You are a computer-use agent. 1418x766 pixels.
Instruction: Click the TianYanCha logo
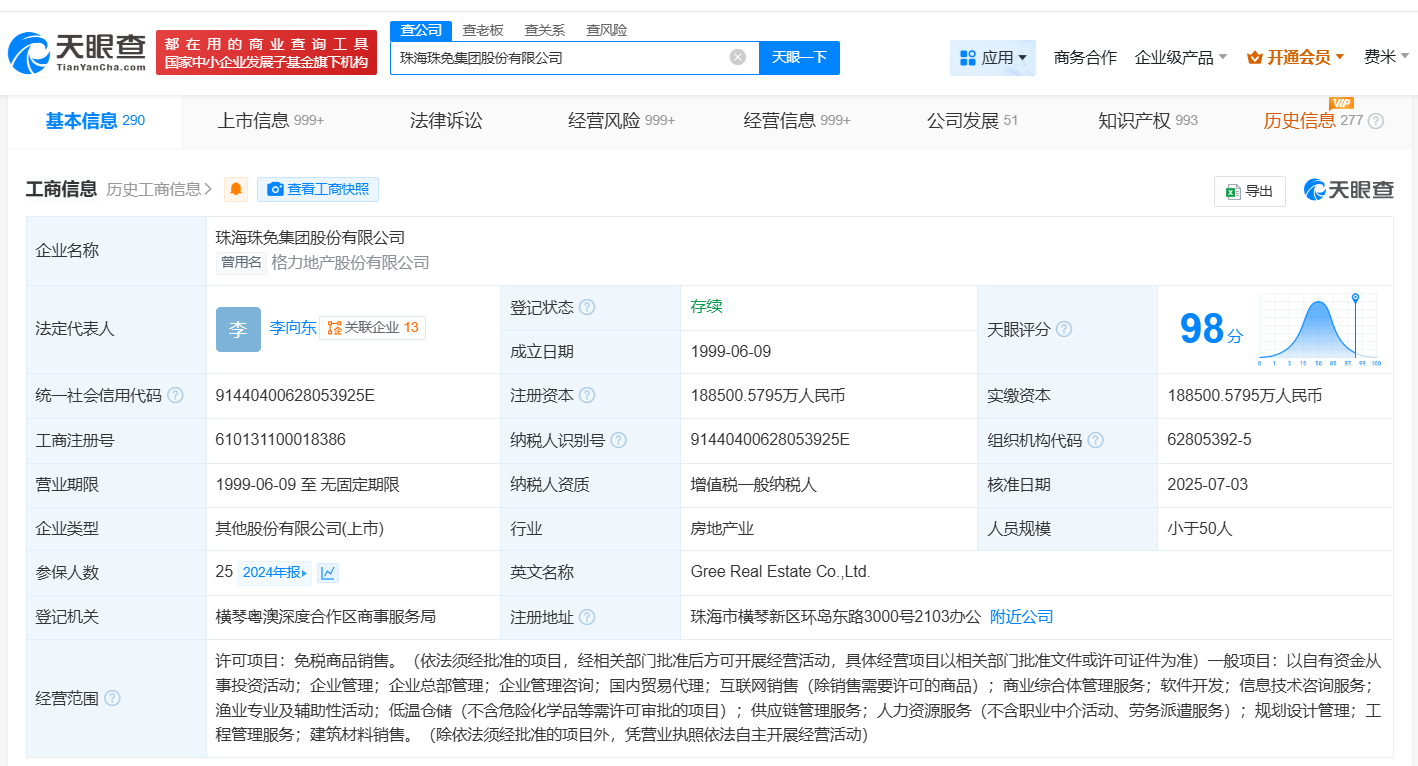[x=77, y=52]
